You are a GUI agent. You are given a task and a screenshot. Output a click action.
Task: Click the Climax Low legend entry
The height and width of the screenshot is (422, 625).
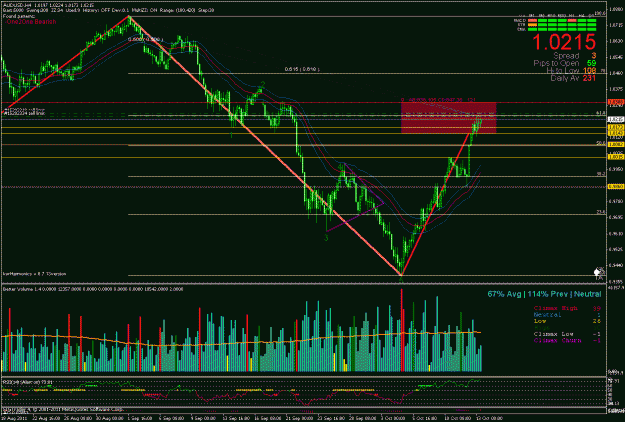[x=554, y=334]
